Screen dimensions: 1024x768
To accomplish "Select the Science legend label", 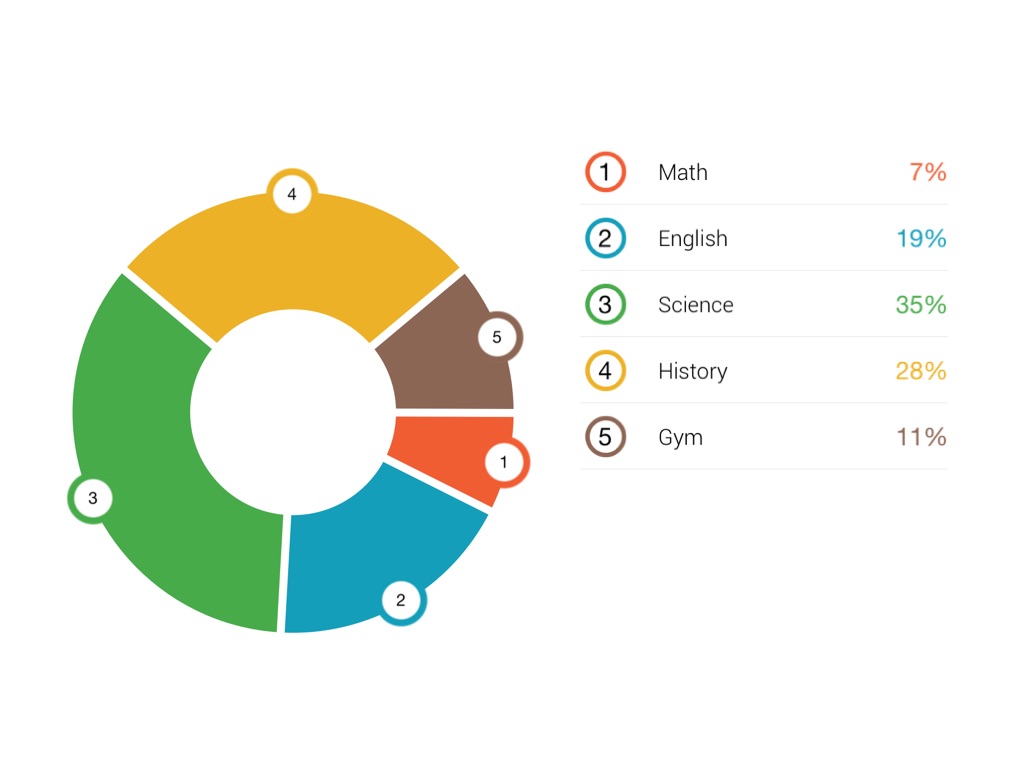I will click(x=696, y=304).
